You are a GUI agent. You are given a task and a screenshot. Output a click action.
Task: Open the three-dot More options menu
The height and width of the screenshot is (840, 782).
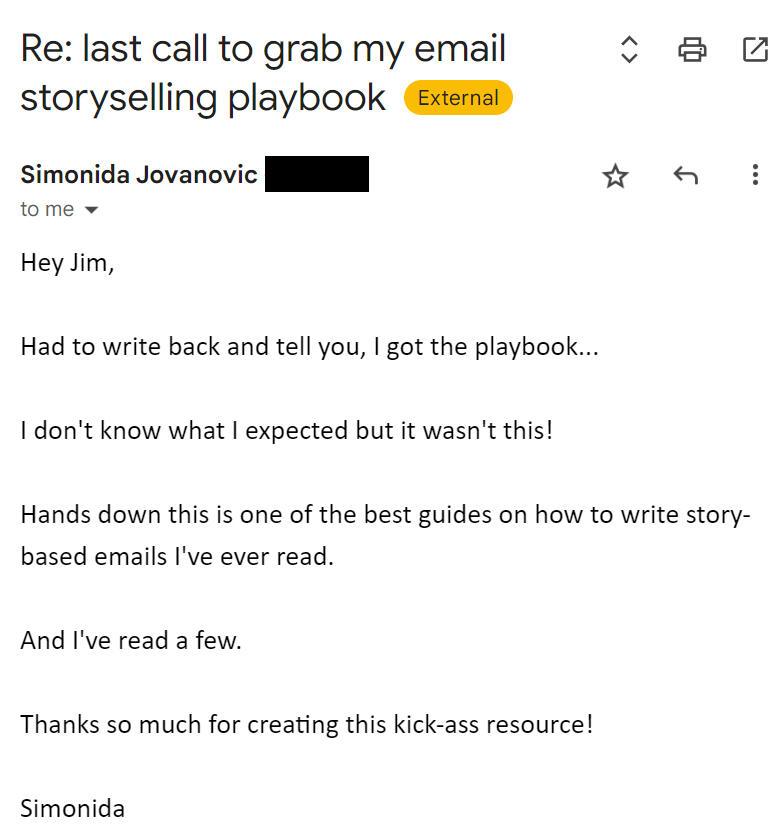point(755,176)
